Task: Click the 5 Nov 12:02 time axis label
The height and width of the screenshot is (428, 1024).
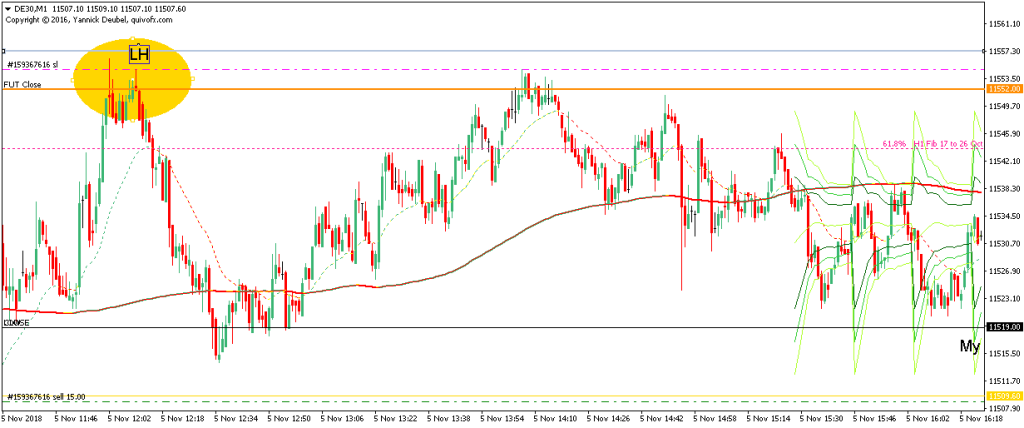Action: point(128,420)
